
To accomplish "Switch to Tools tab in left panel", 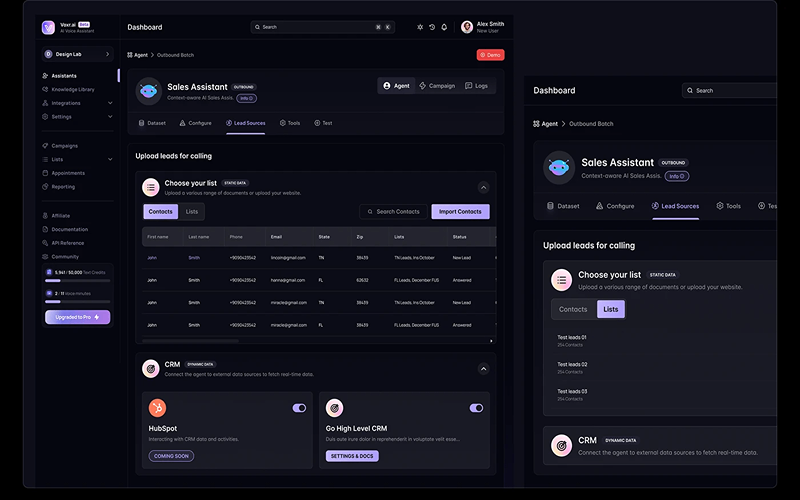I will pyautogui.click(x=290, y=123).
